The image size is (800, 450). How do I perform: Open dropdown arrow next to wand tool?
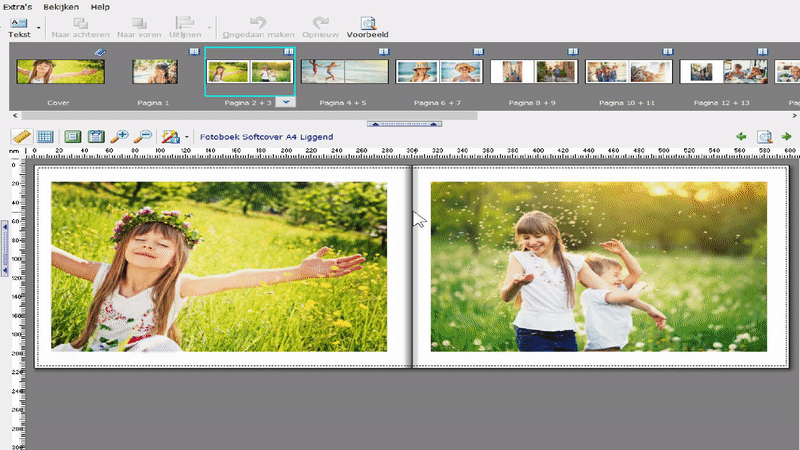coord(187,138)
